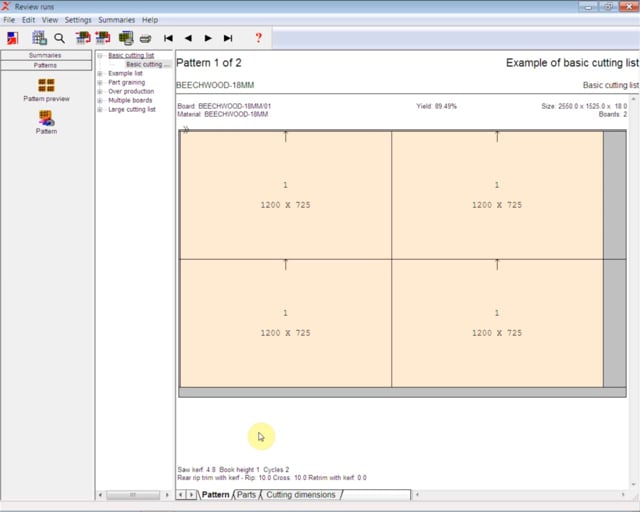Click the red question mark help icon
Viewport: 640px width, 512px height.
[x=258, y=38]
